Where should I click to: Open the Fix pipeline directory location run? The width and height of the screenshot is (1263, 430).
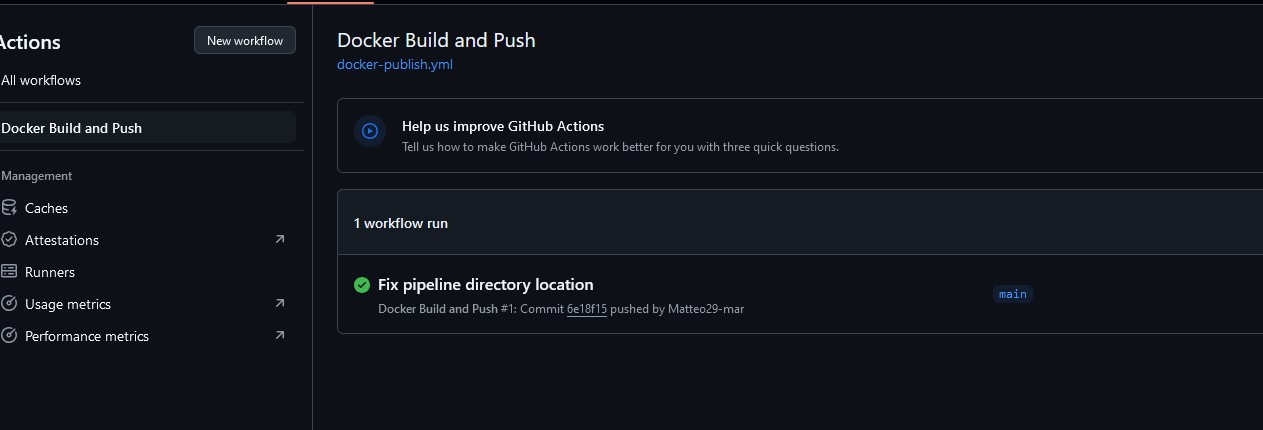485,285
